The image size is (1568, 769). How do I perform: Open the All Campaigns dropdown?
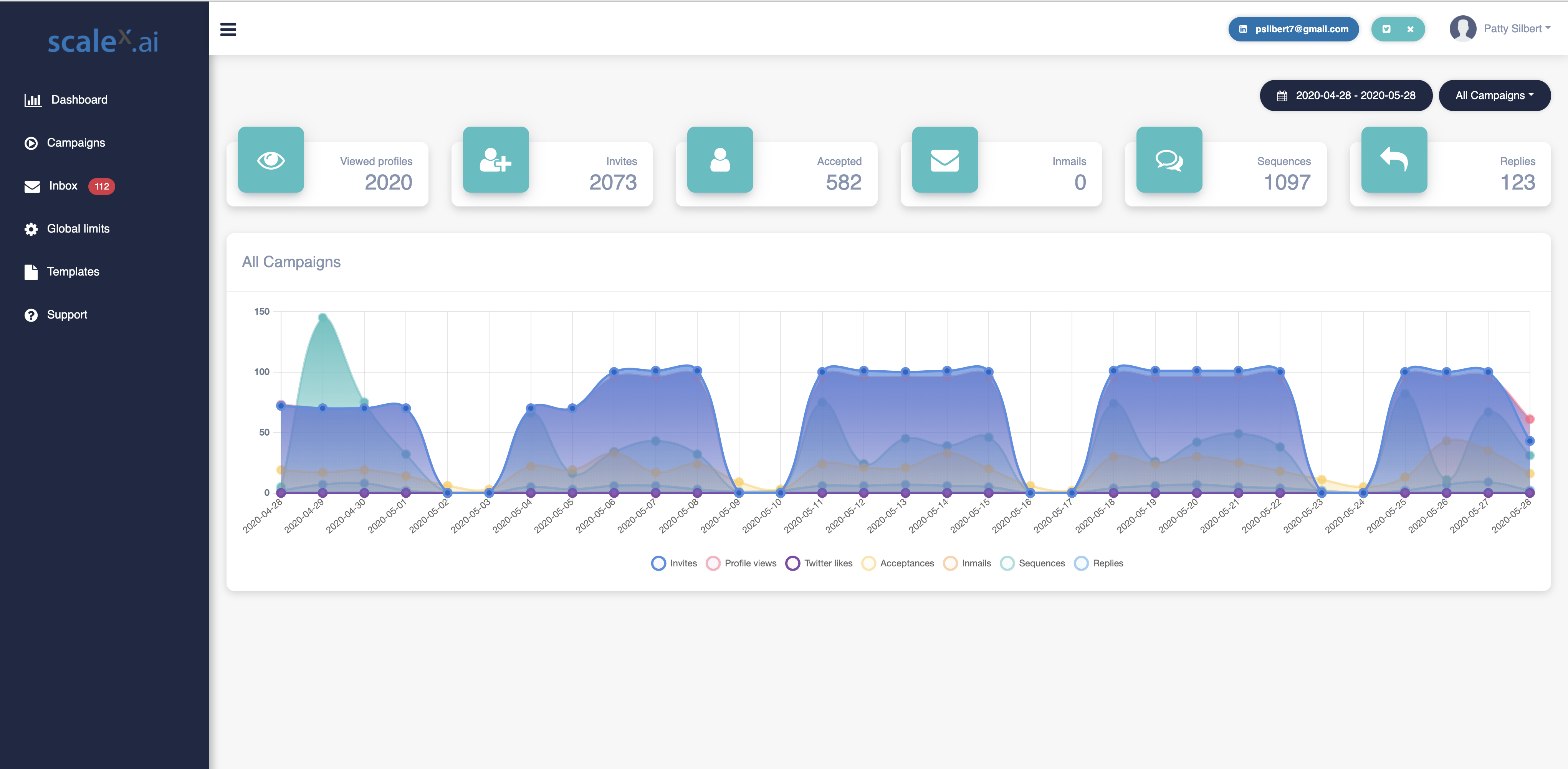pos(1494,96)
